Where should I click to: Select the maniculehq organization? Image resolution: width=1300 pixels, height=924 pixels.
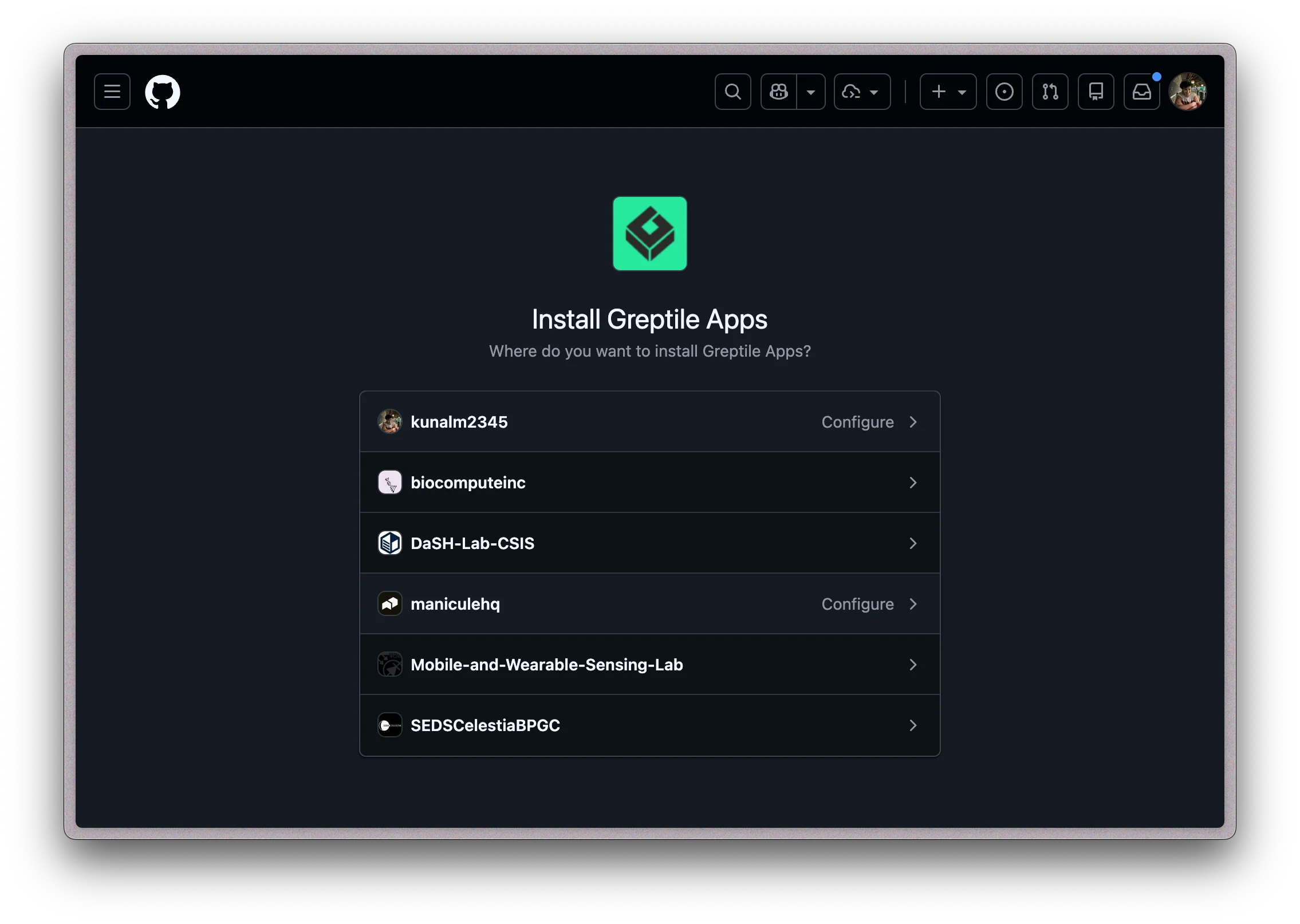coord(650,604)
